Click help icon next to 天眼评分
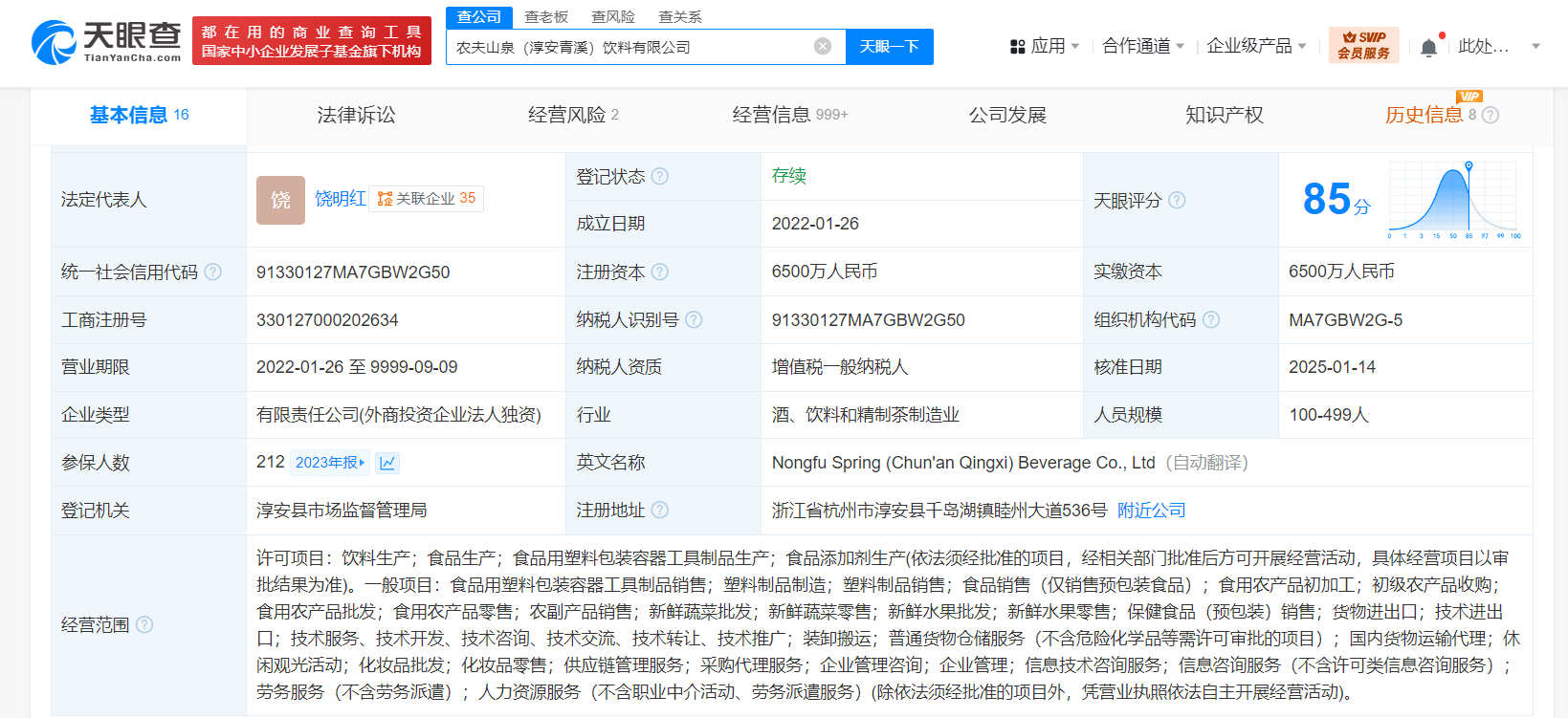Image resolution: width=1568 pixels, height=718 pixels. pos(1177,200)
